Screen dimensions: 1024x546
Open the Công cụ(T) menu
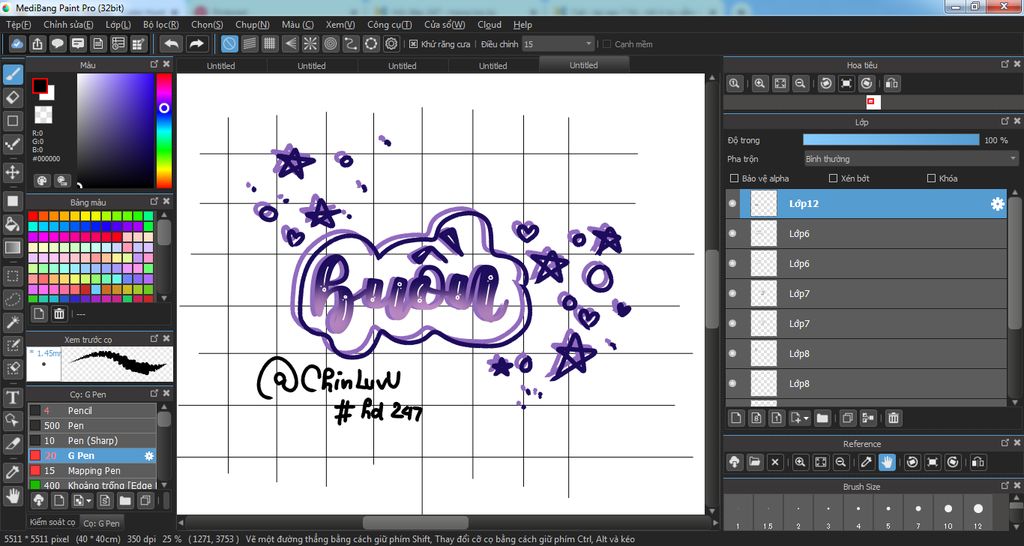click(389, 25)
